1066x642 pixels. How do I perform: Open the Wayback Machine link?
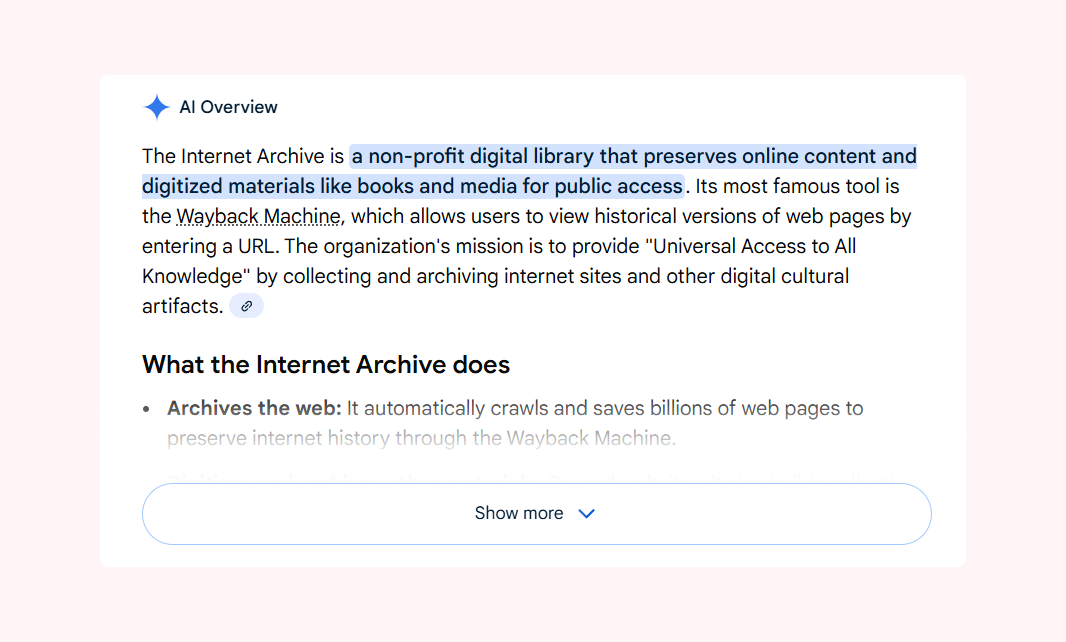tap(258, 216)
